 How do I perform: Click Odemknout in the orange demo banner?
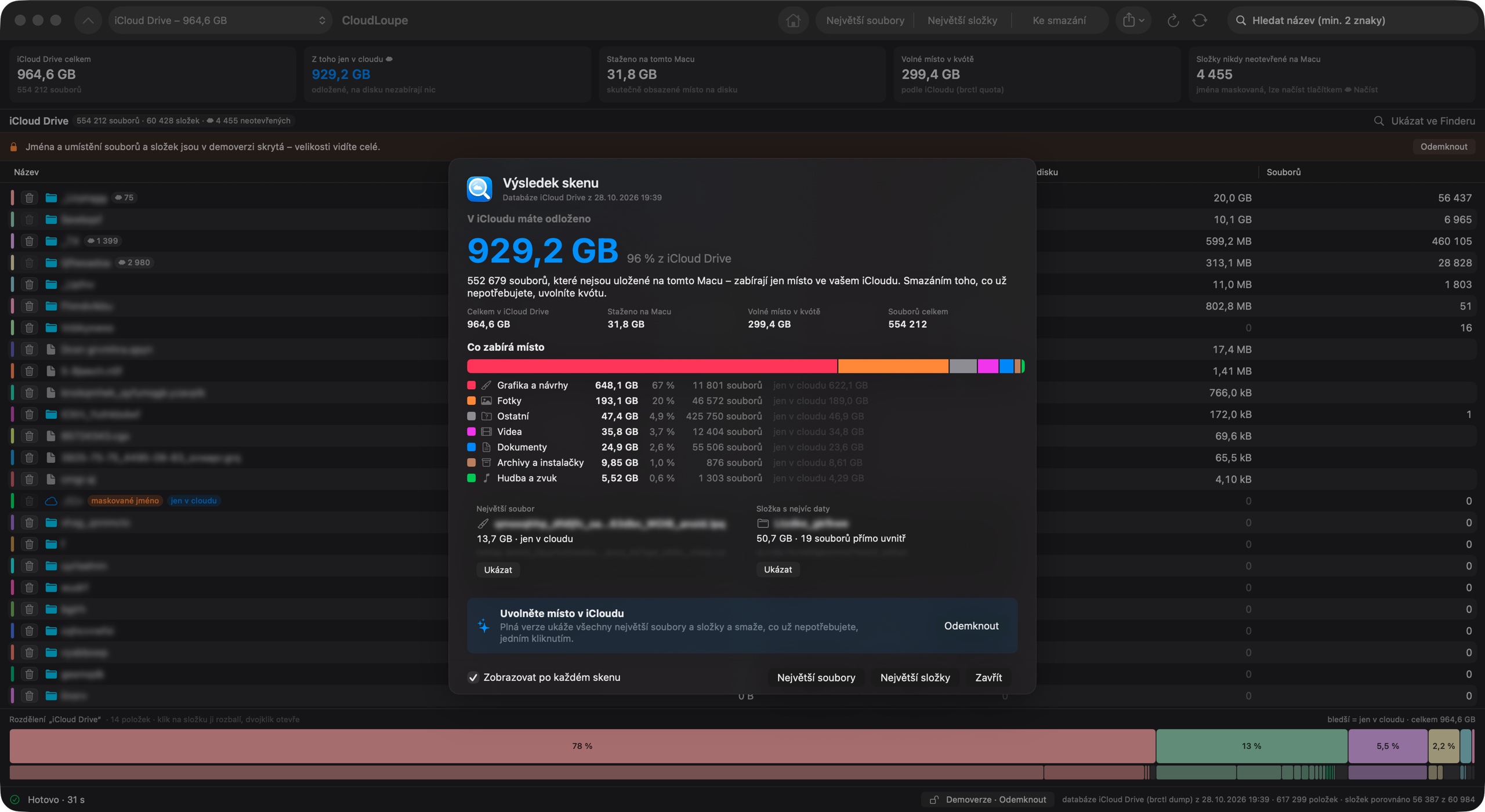[1444, 147]
